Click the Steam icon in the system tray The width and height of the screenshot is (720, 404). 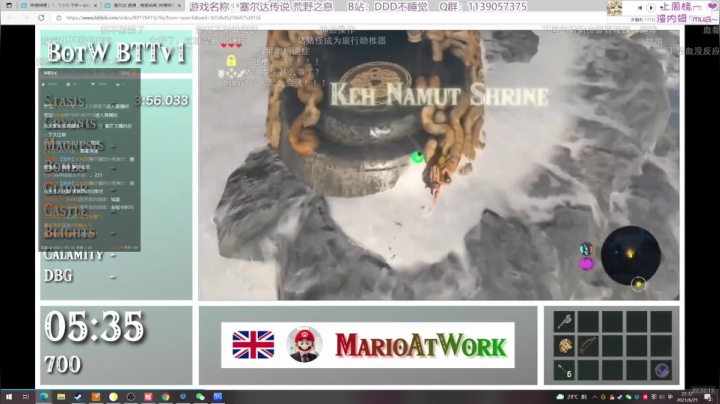click(x=619, y=397)
